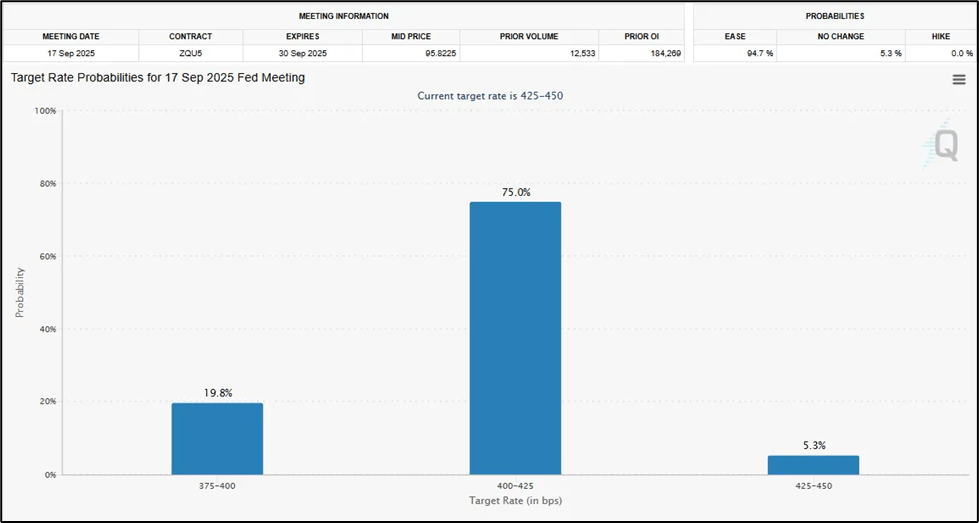Click the EASE probability header

pyautogui.click(x=735, y=37)
